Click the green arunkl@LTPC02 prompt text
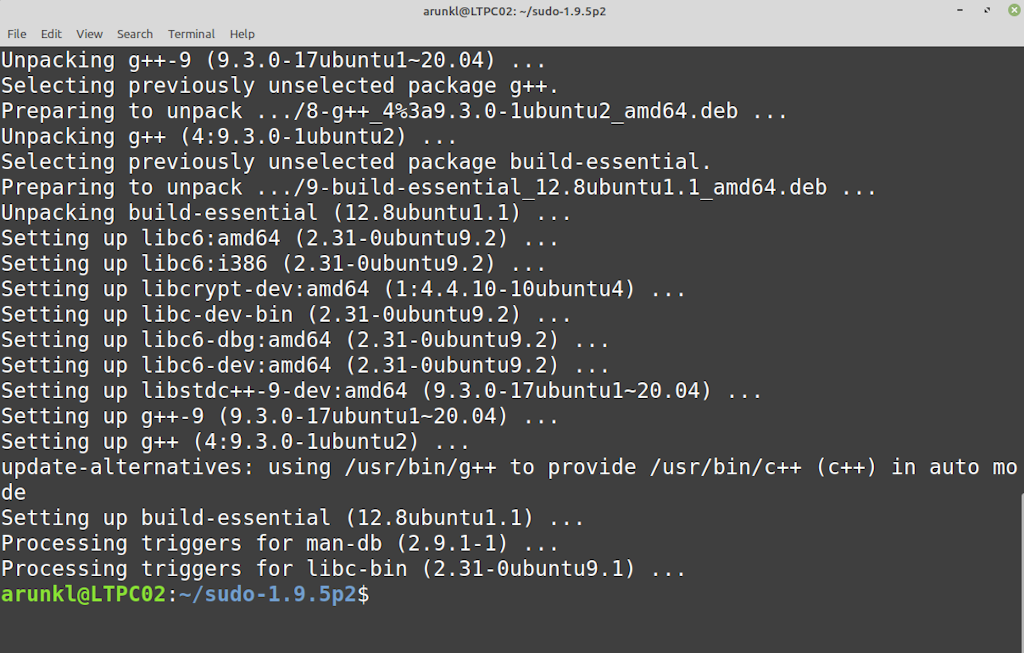Screen dimensions: 1024x653 [84, 594]
